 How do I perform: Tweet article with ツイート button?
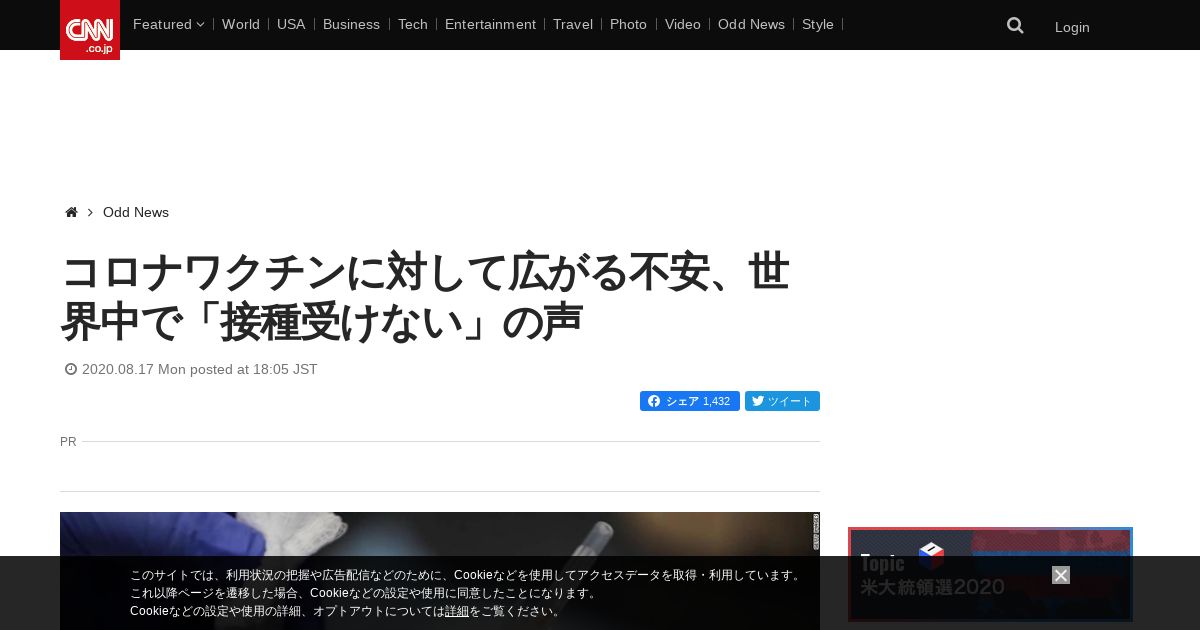coord(782,401)
